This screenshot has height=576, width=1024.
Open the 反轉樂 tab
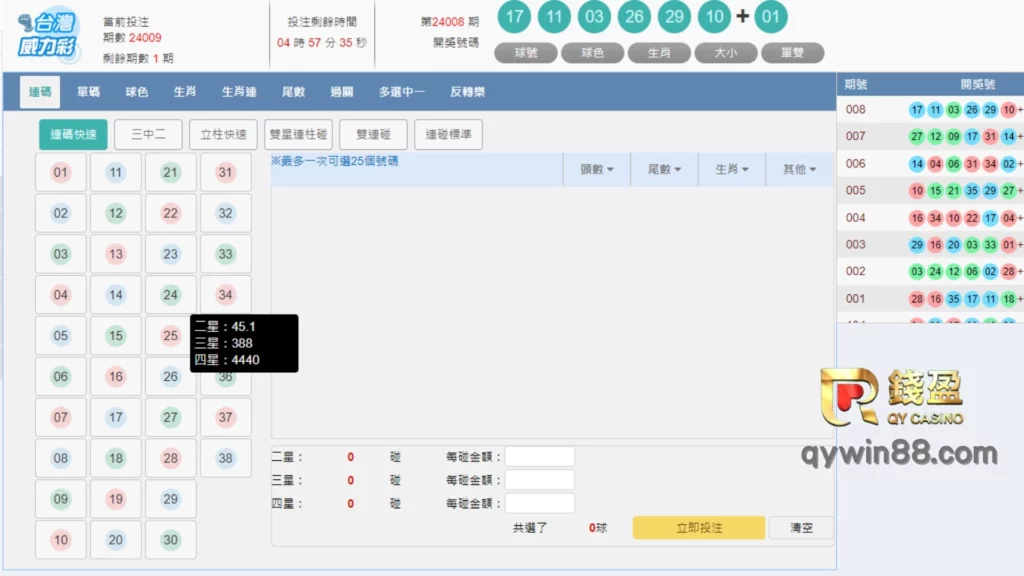click(x=467, y=92)
